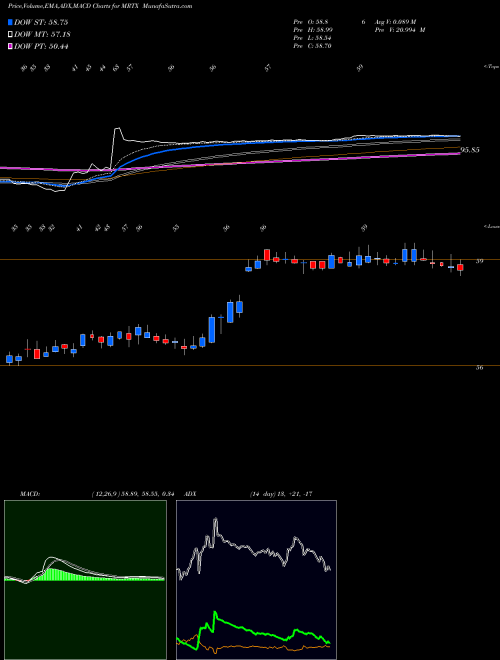Click the 'Pre H: 58.99' value
Image resolution: width=500 pixels, height=660 pixels.
click(x=313, y=30)
